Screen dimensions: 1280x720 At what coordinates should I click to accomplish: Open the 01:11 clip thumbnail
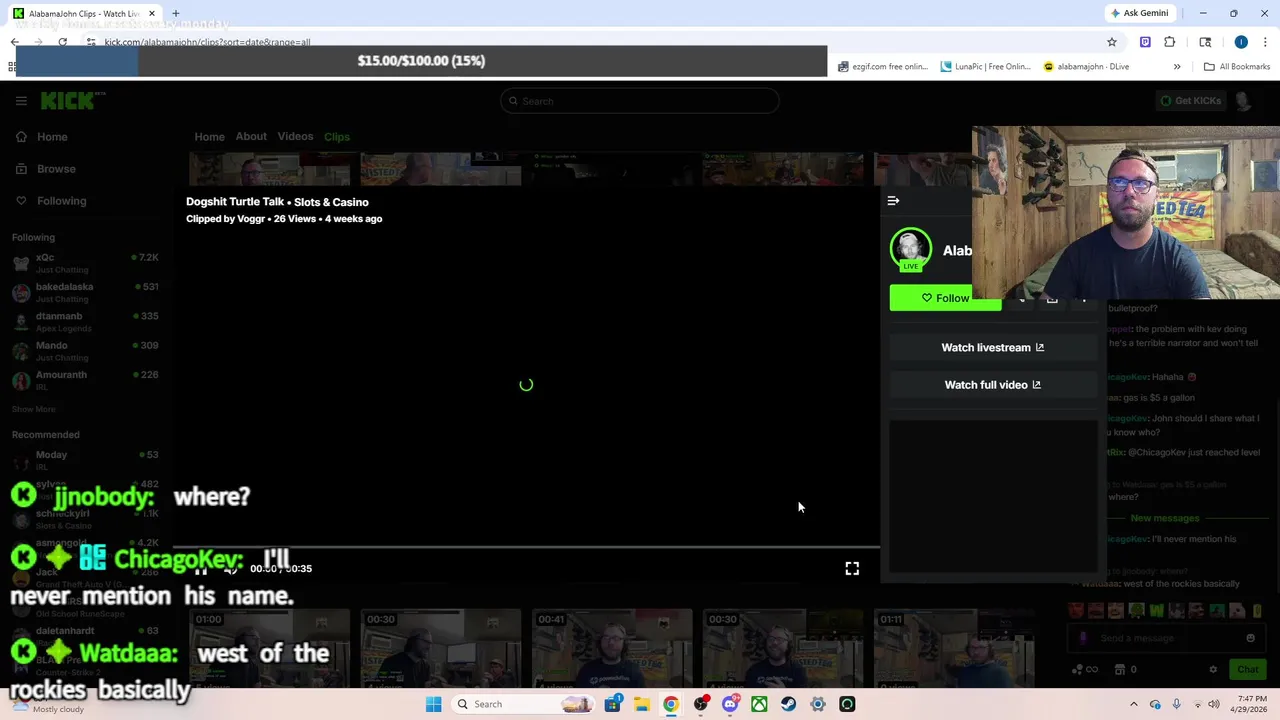(x=954, y=649)
